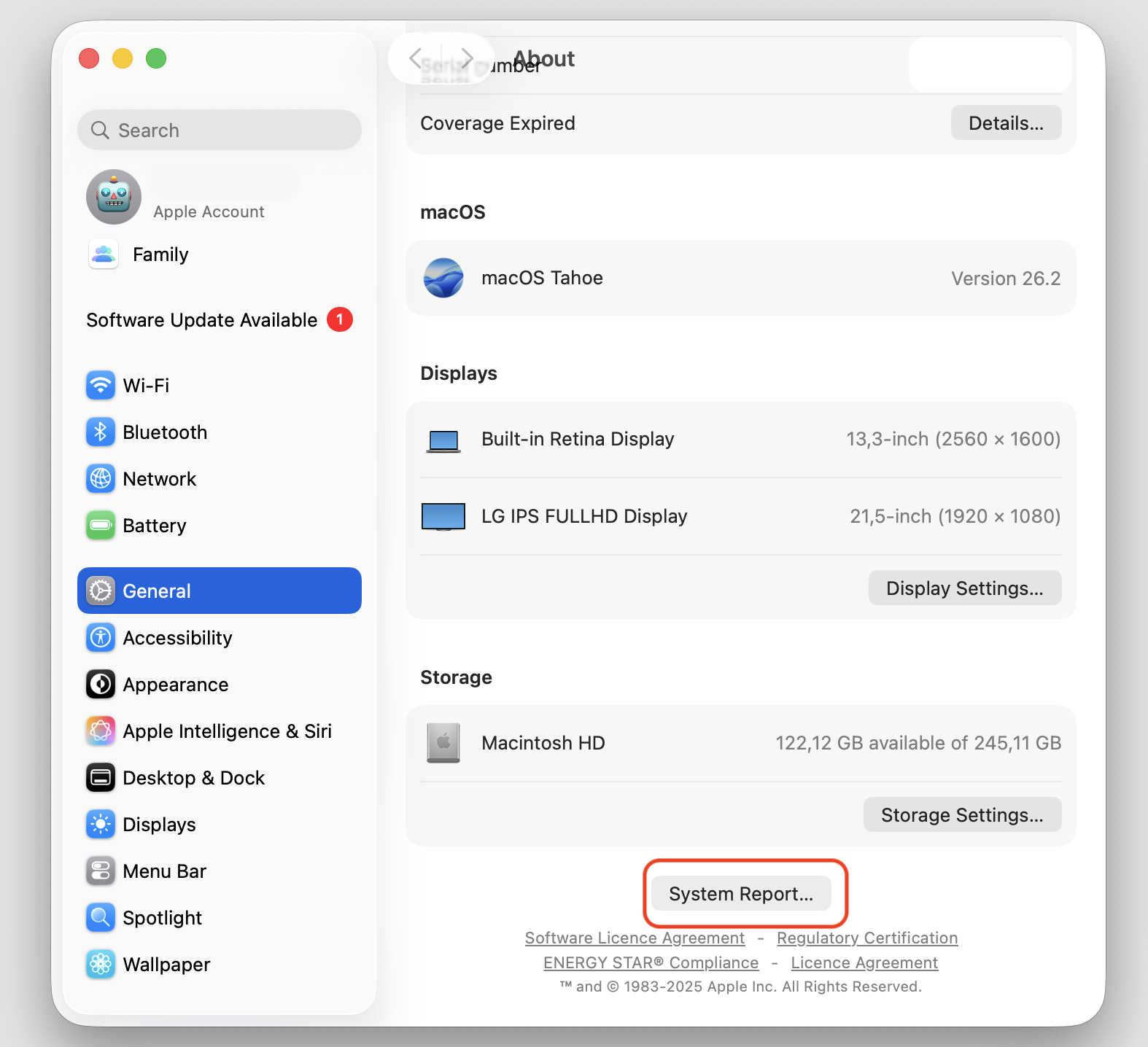Click the macOS Tahoe name
Image resolution: width=1148 pixels, height=1047 pixels.
tap(542, 278)
